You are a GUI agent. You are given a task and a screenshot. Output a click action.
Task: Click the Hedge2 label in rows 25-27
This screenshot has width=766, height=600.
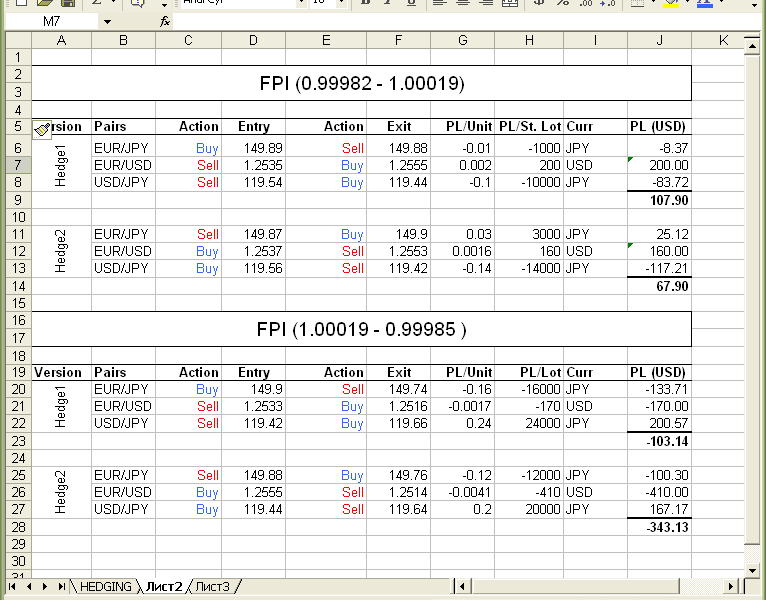61,493
